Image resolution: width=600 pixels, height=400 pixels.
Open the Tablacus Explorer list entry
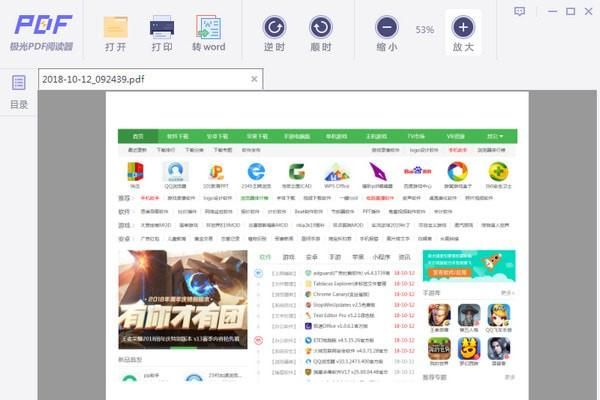click(x=346, y=284)
